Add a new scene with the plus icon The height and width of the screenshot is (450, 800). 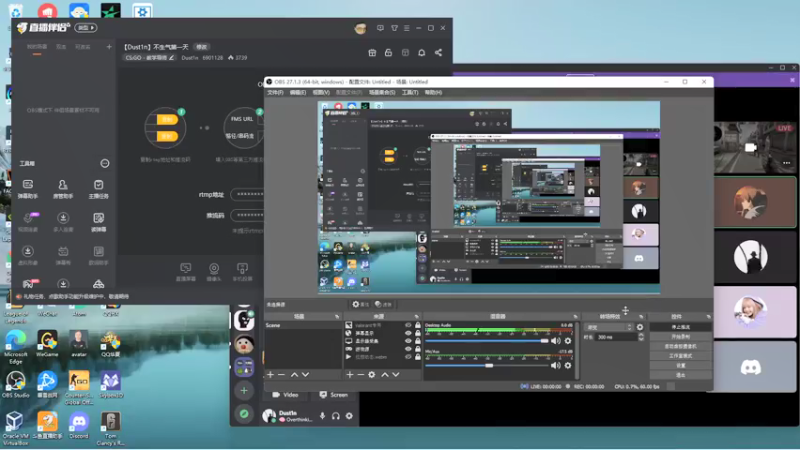[x=270, y=374]
